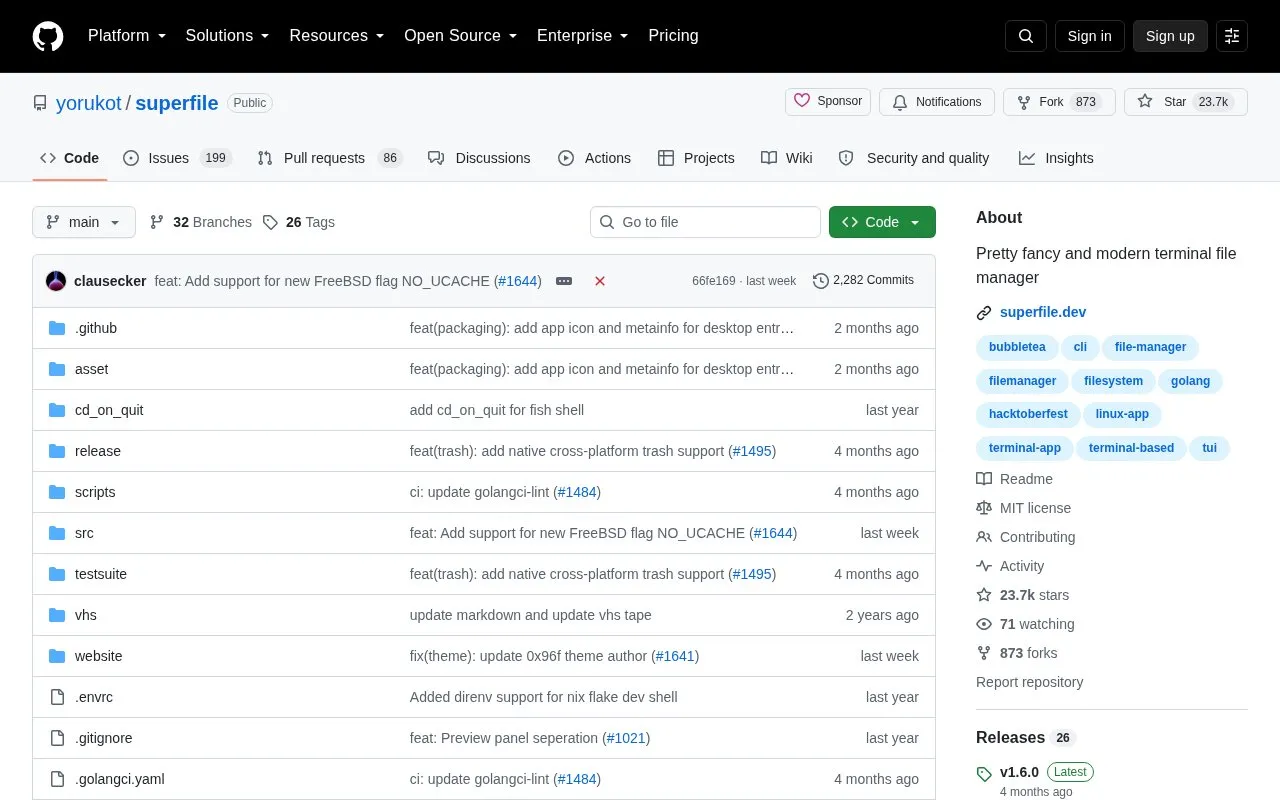1280x800 pixels.
Task: Open Open Source header menu
Action: (x=461, y=36)
